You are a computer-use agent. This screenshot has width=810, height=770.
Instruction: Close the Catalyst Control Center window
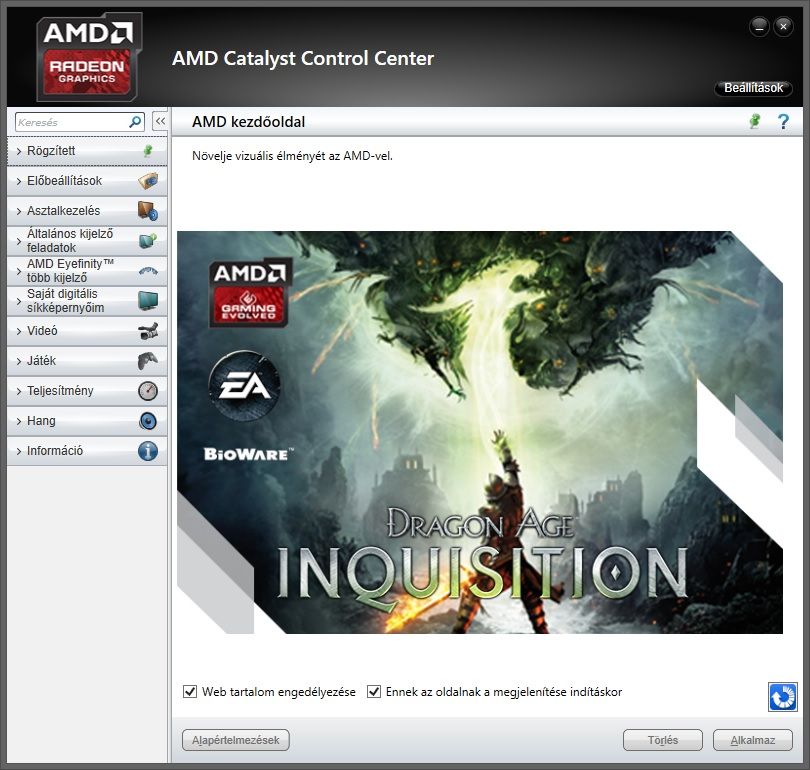click(x=783, y=27)
